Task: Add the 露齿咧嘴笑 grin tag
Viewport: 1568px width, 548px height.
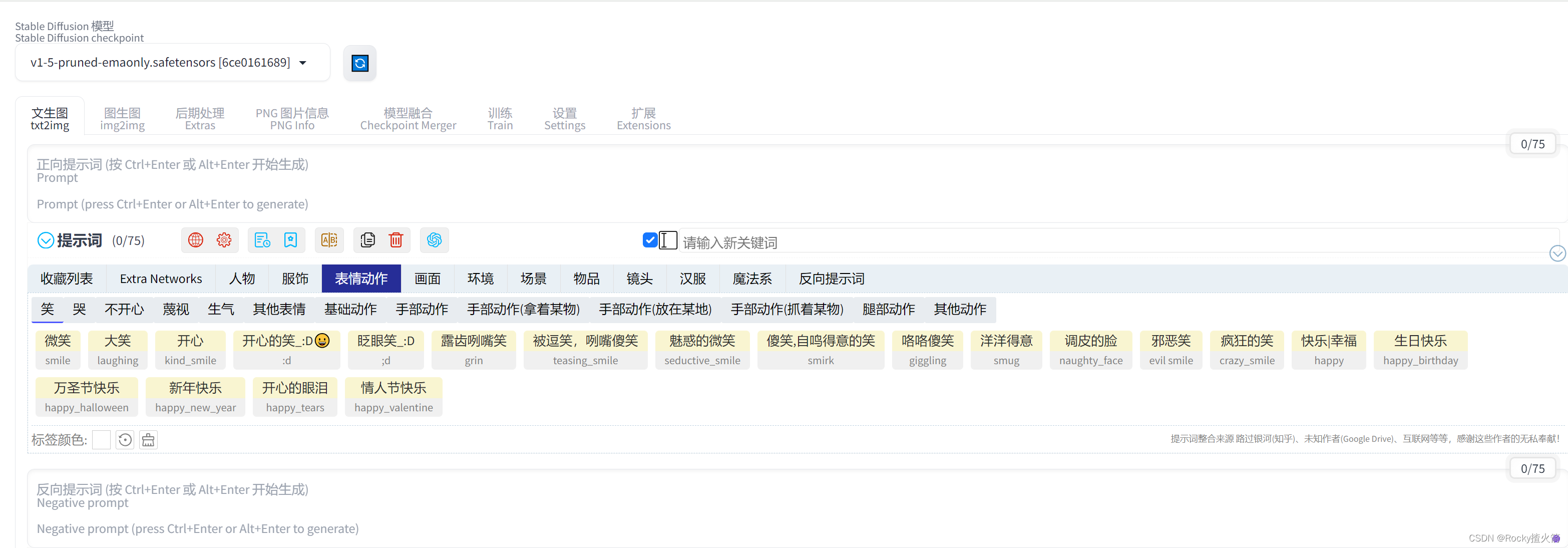Action: pos(474,350)
